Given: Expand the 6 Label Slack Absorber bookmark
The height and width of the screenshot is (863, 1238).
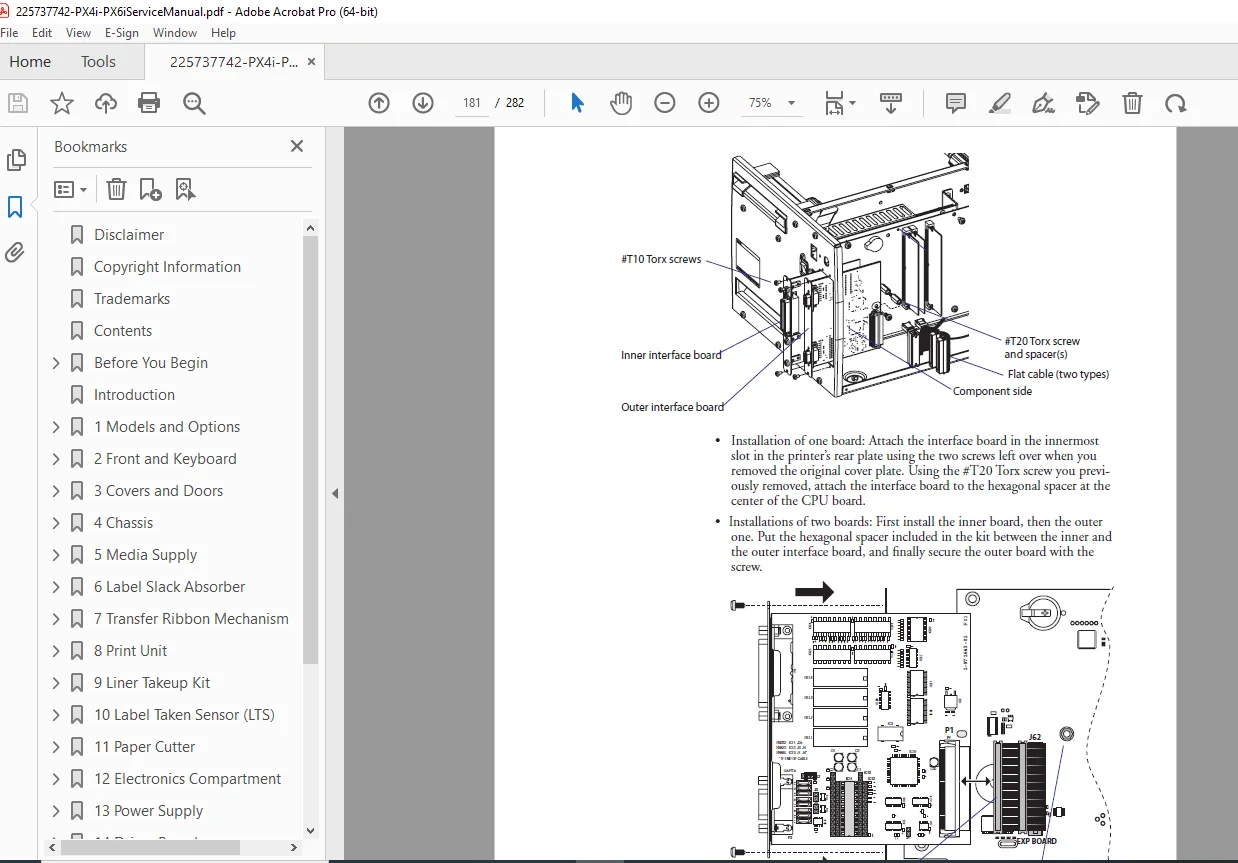Looking at the screenshot, I should pyautogui.click(x=56, y=587).
